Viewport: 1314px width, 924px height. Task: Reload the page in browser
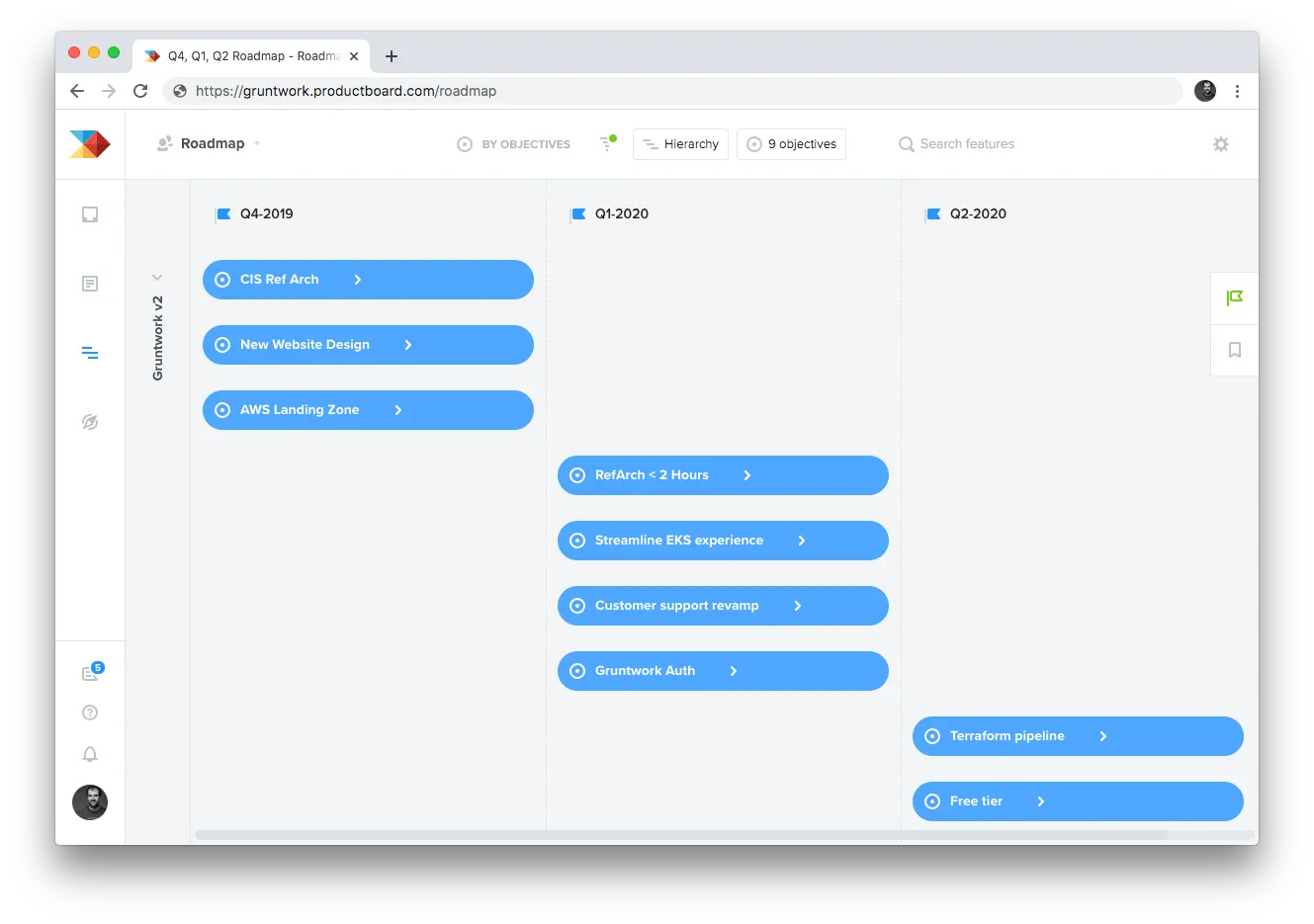(x=140, y=91)
